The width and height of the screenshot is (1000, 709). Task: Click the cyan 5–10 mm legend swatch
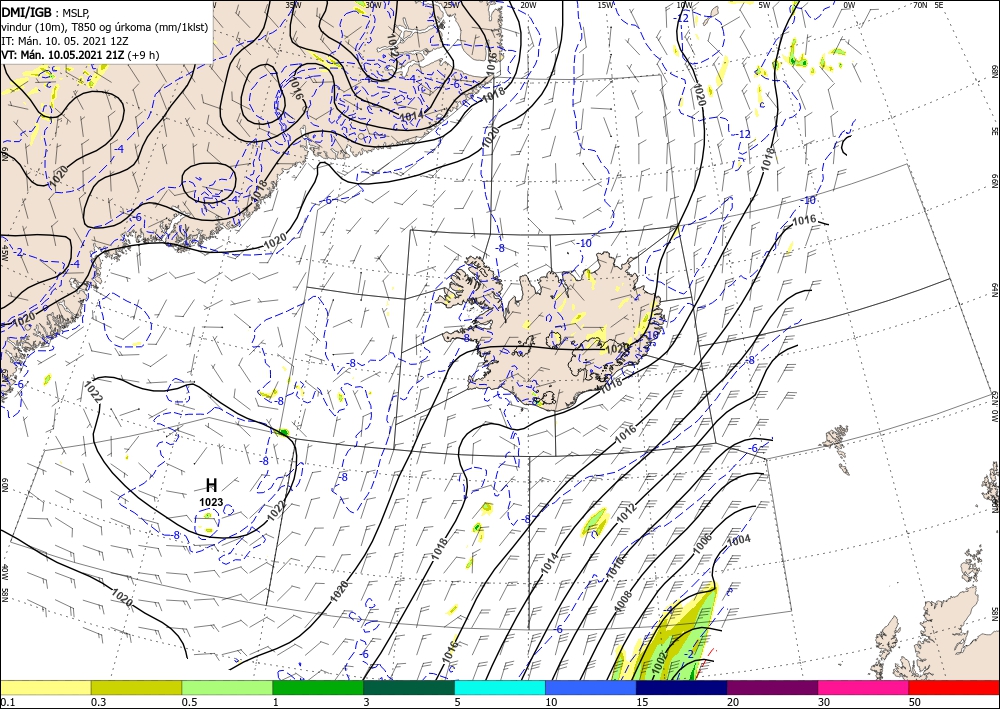point(500,687)
